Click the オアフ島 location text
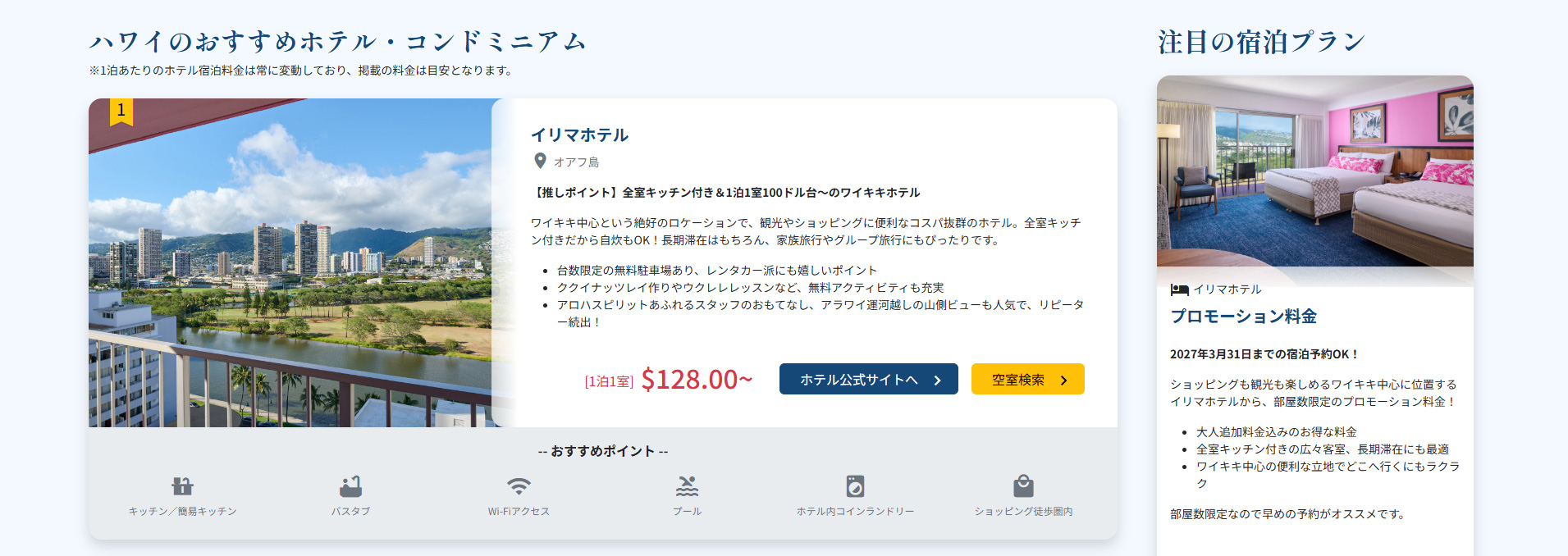This screenshot has width=1568, height=556. tap(576, 162)
